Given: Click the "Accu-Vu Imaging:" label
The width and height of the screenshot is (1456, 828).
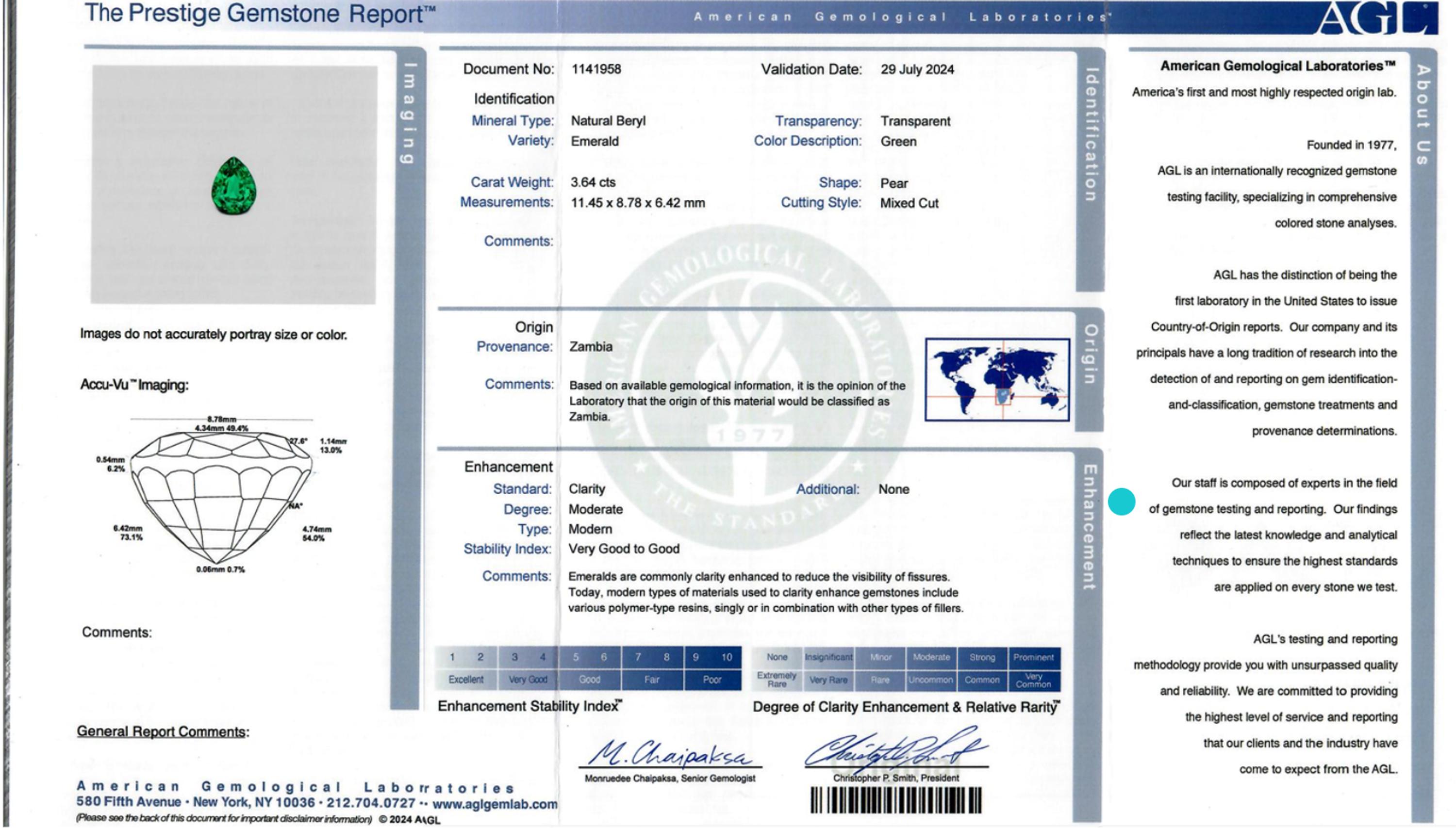Looking at the screenshot, I should point(134,385).
